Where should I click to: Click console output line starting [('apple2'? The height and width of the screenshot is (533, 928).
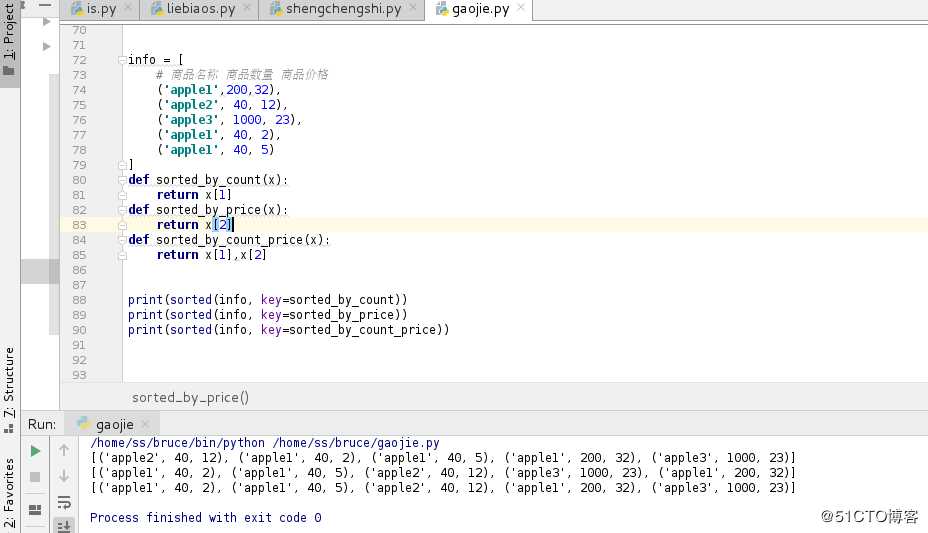coord(443,458)
